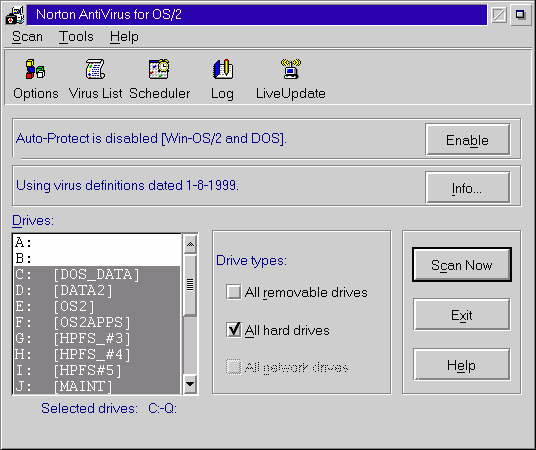Select drive I: [HPFS#5]
This screenshot has height=450, width=536.
click(x=97, y=371)
